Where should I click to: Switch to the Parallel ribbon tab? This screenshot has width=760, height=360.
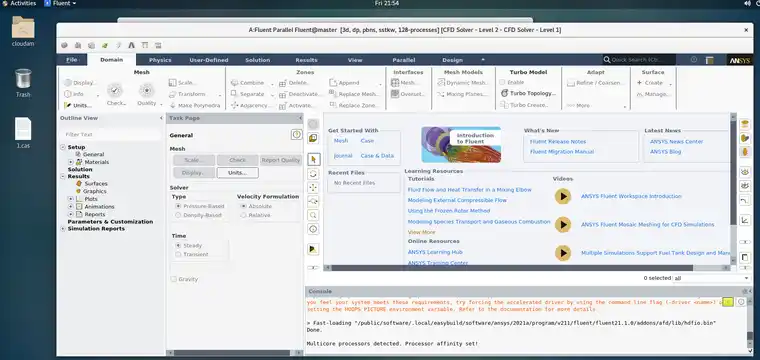pos(404,60)
